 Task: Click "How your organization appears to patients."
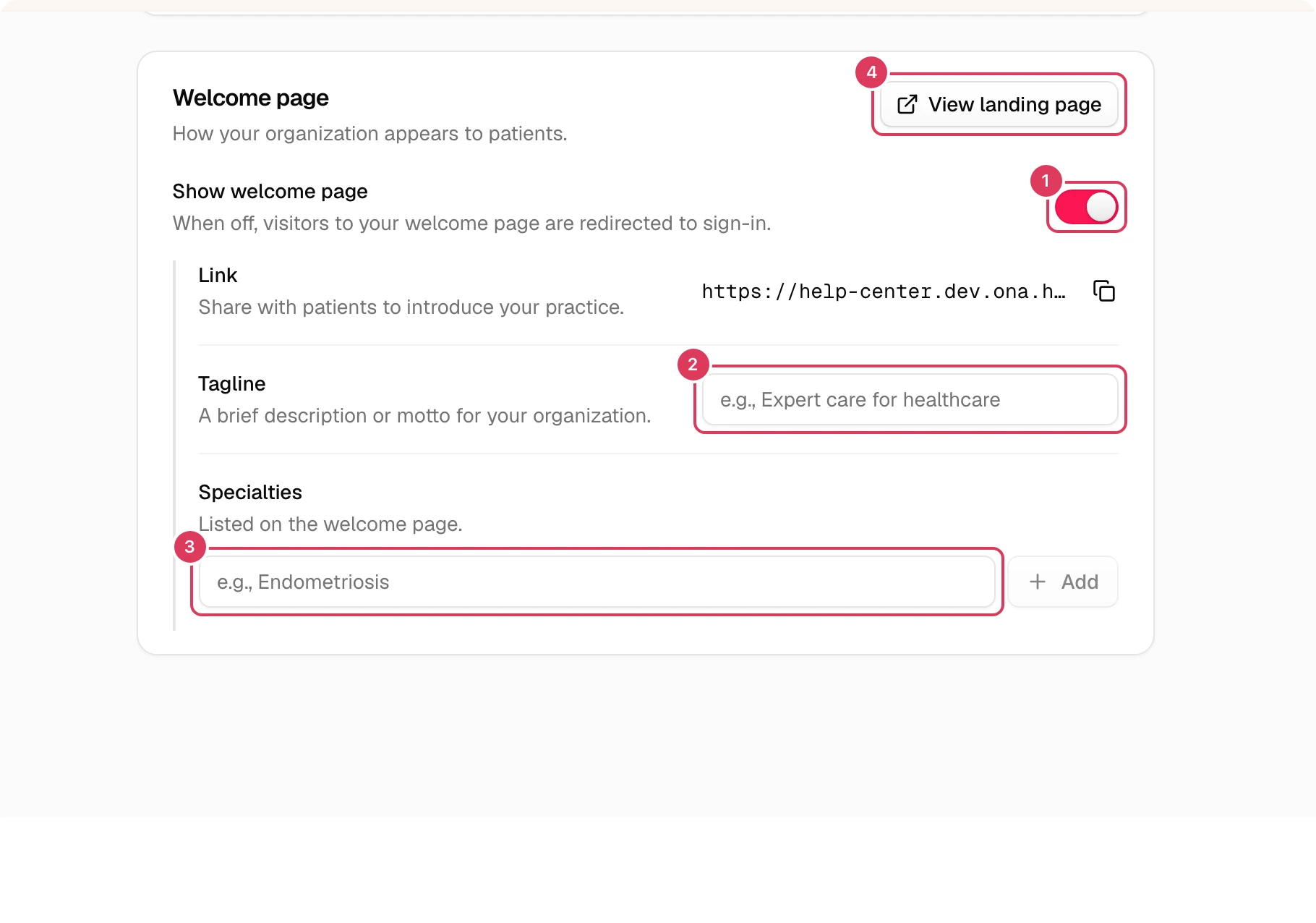[370, 134]
